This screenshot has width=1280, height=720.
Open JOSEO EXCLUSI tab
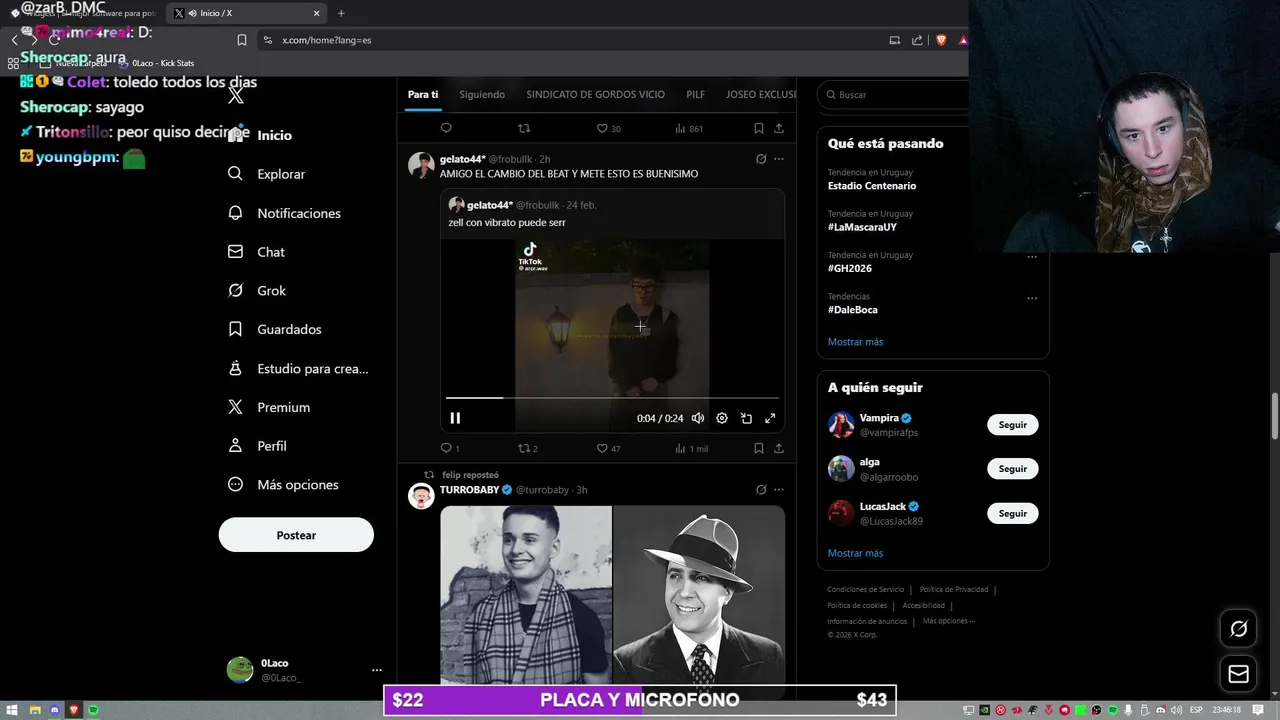point(761,94)
